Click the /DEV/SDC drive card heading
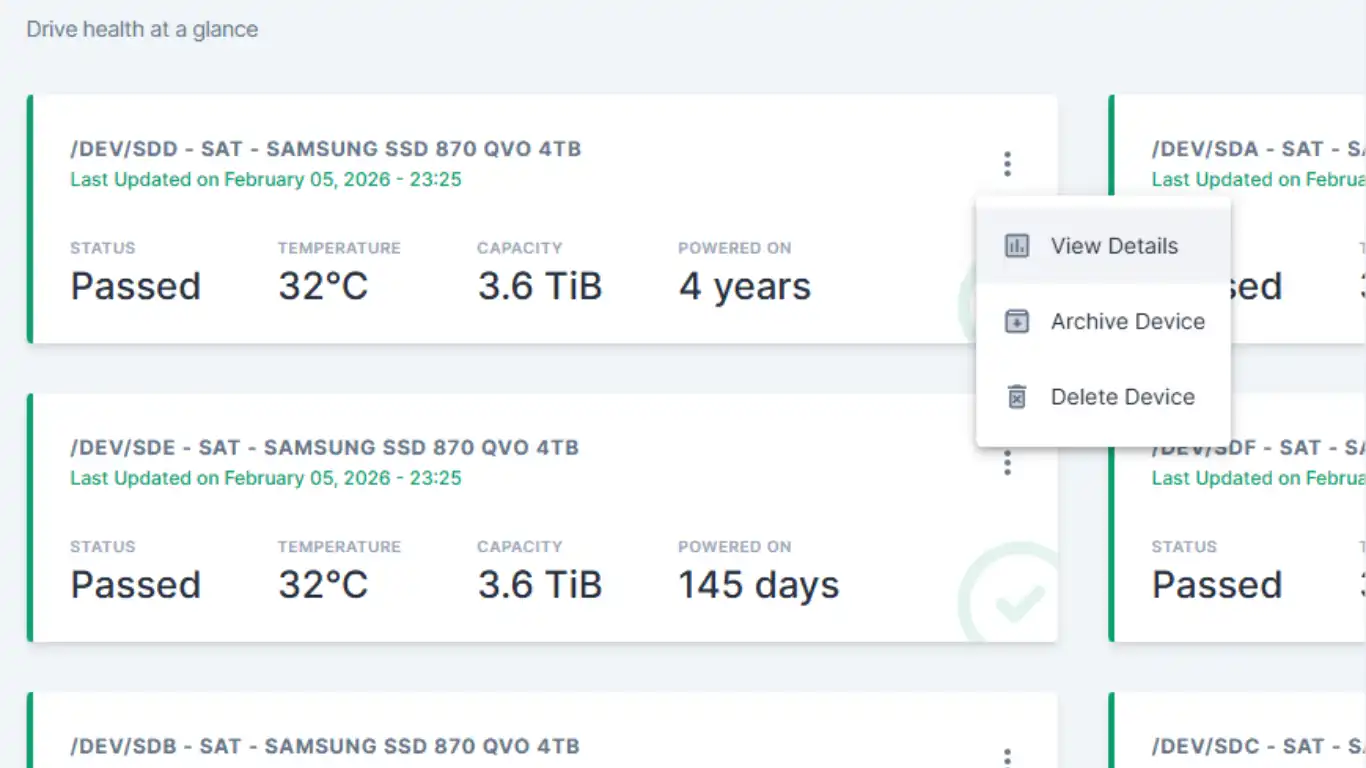The height and width of the screenshot is (768, 1366). click(1257, 747)
